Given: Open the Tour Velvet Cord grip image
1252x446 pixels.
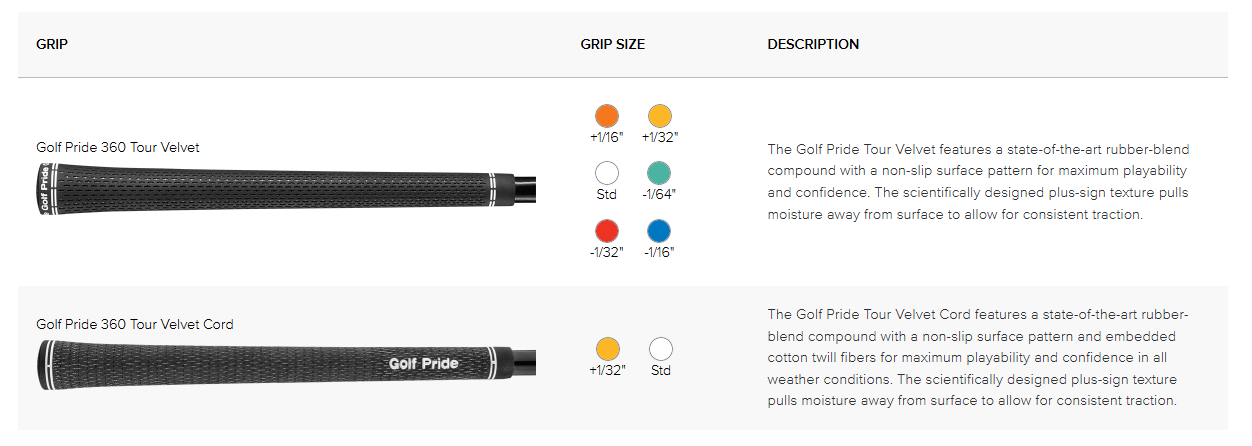Looking at the screenshot, I should coord(287,364).
